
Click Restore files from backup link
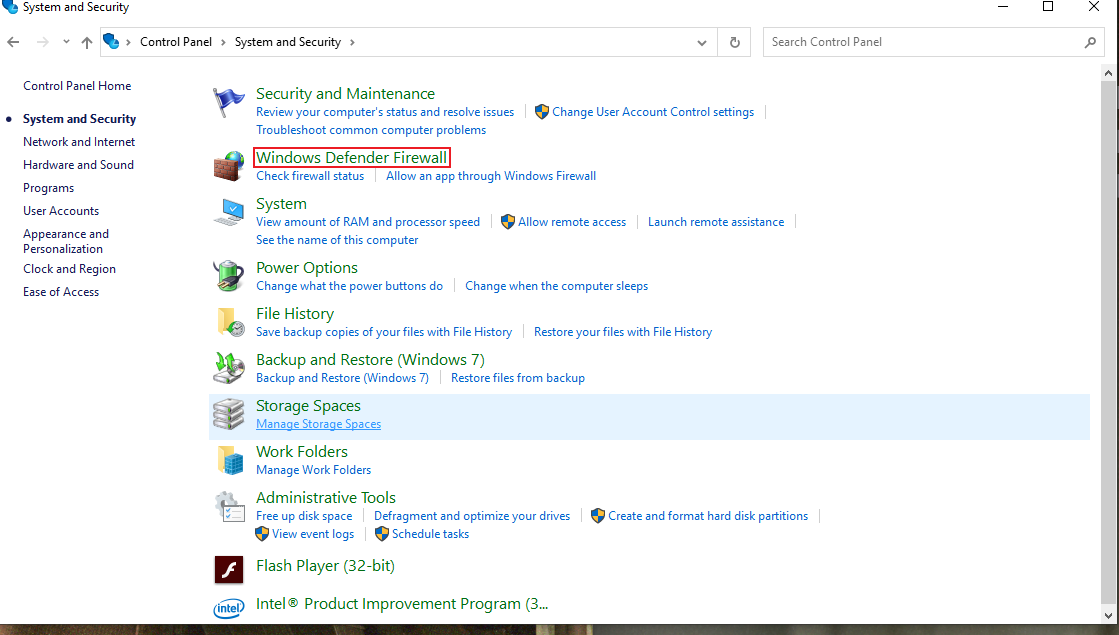click(x=518, y=378)
